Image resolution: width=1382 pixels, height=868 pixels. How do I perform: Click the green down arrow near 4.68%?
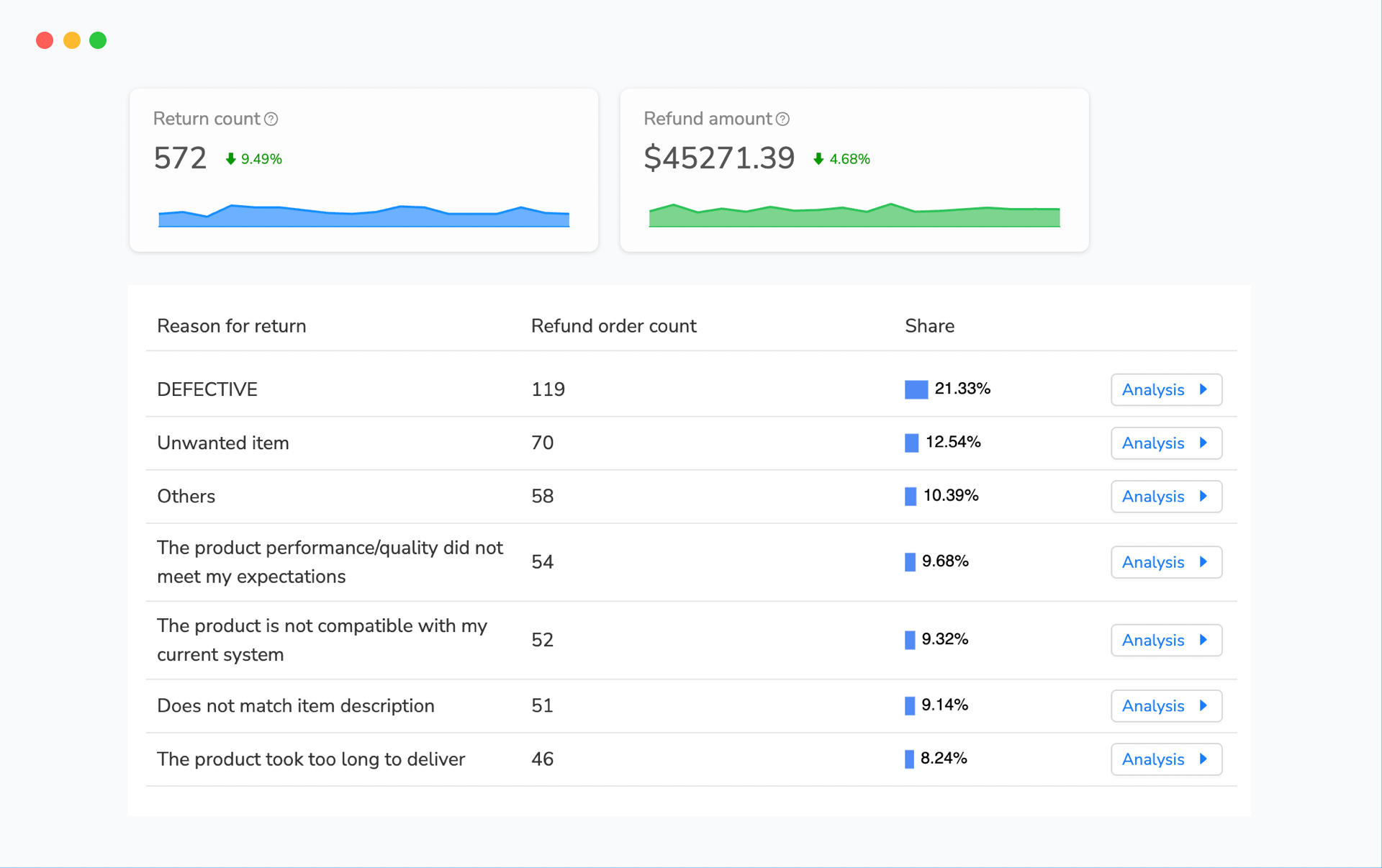818,158
